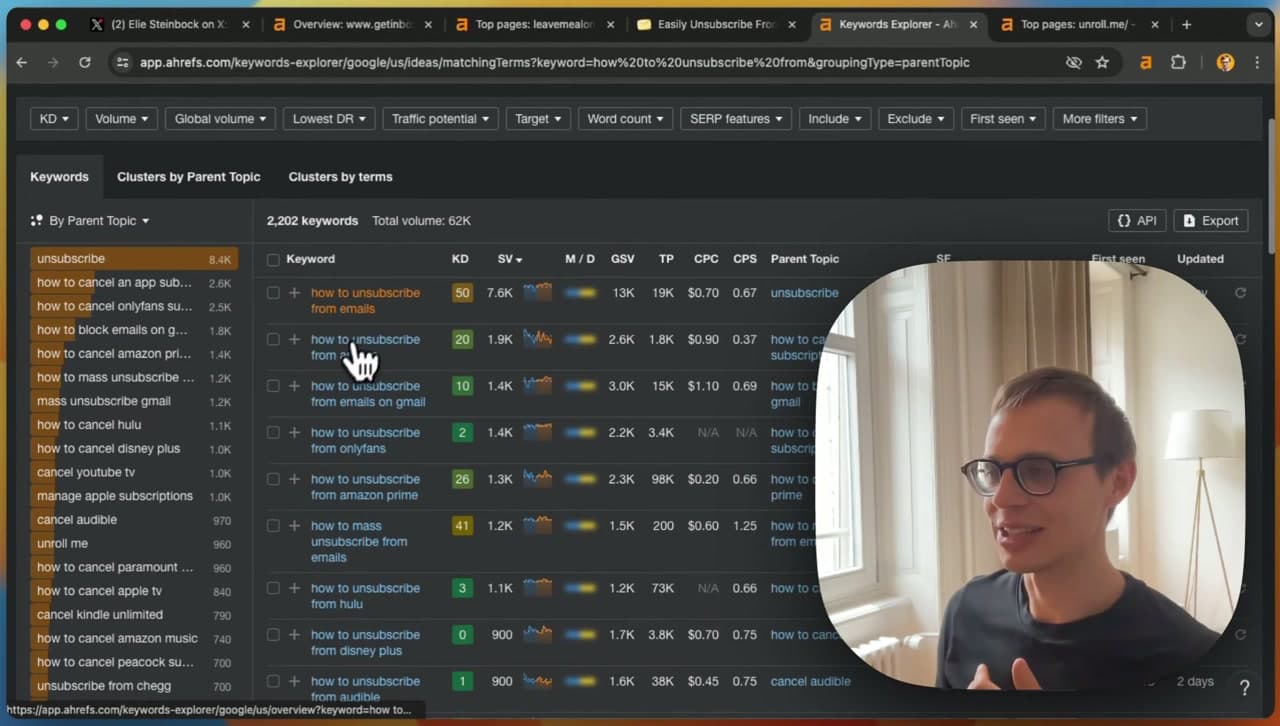Open the Traffic potential filter
This screenshot has height=726, width=1280.
point(440,119)
